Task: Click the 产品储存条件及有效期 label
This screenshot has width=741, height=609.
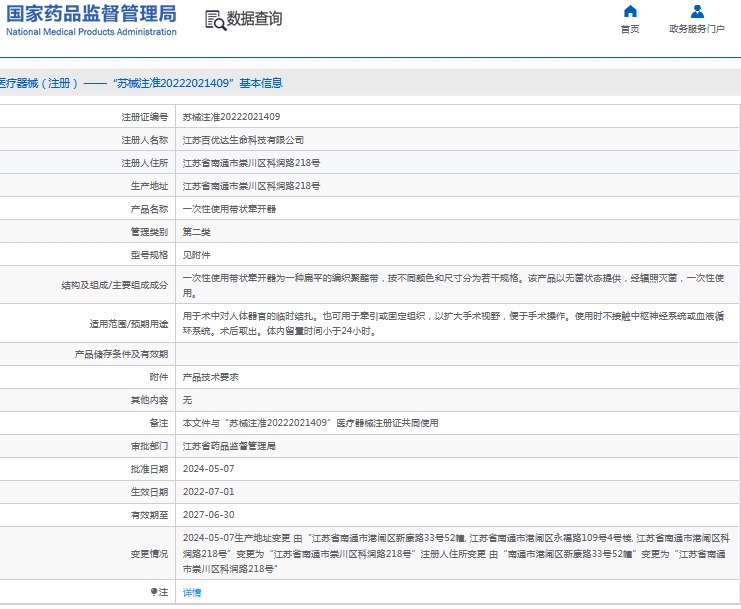Action: tap(121, 354)
